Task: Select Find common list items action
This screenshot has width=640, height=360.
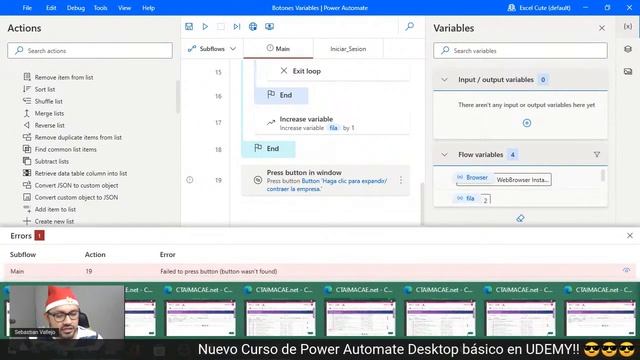Action: 60,149
